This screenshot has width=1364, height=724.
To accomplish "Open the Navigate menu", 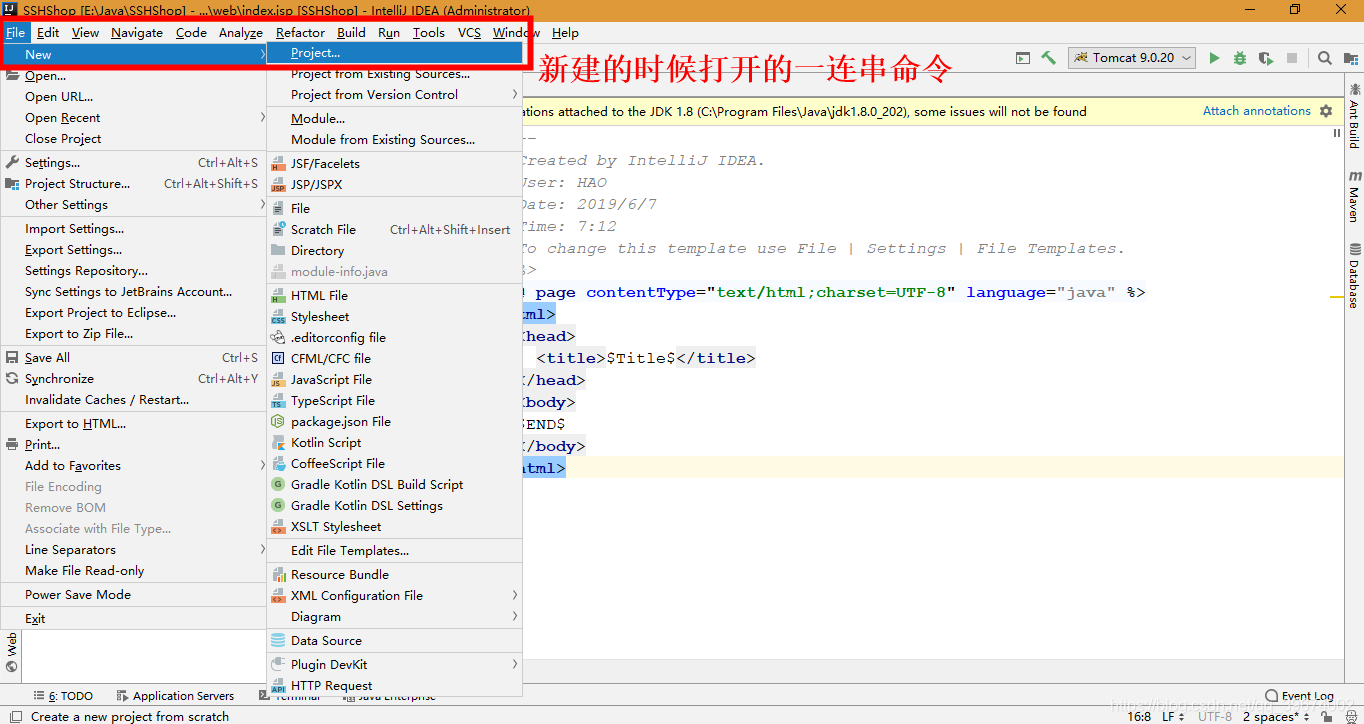I will point(137,32).
